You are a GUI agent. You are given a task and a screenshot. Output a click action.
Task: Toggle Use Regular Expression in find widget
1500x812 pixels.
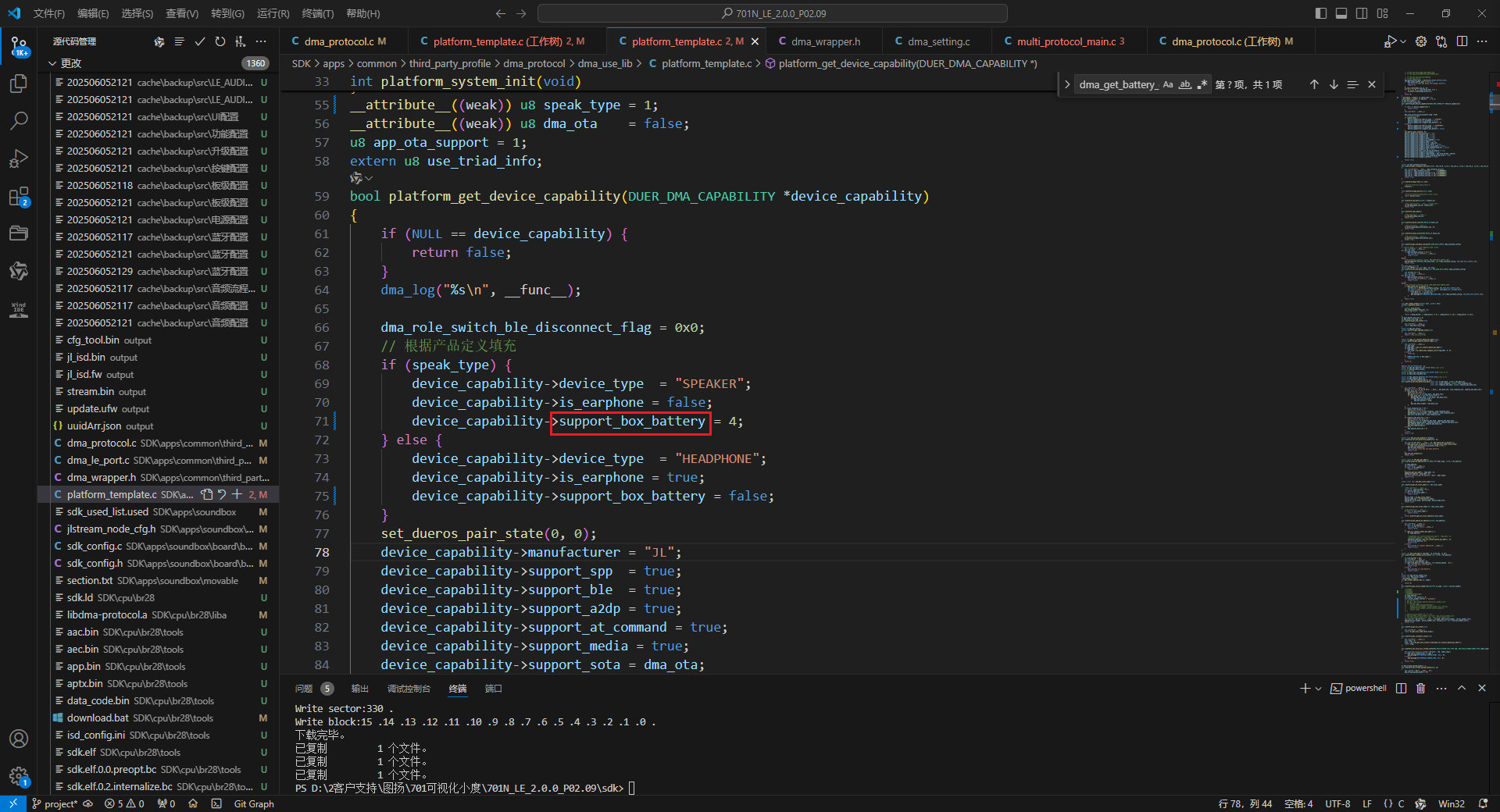[x=1202, y=84]
